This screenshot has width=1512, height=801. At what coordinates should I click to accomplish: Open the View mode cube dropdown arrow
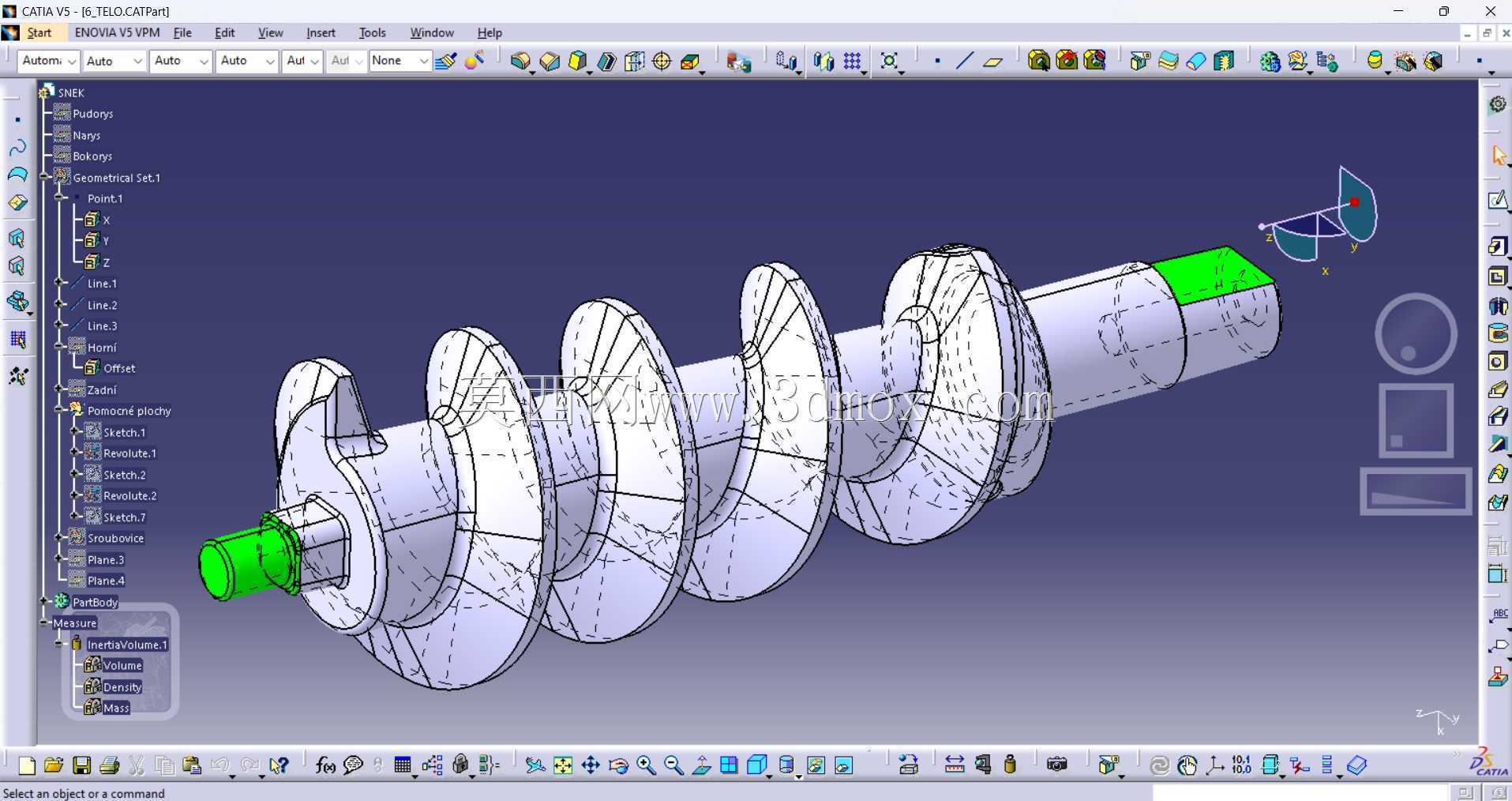point(768,776)
